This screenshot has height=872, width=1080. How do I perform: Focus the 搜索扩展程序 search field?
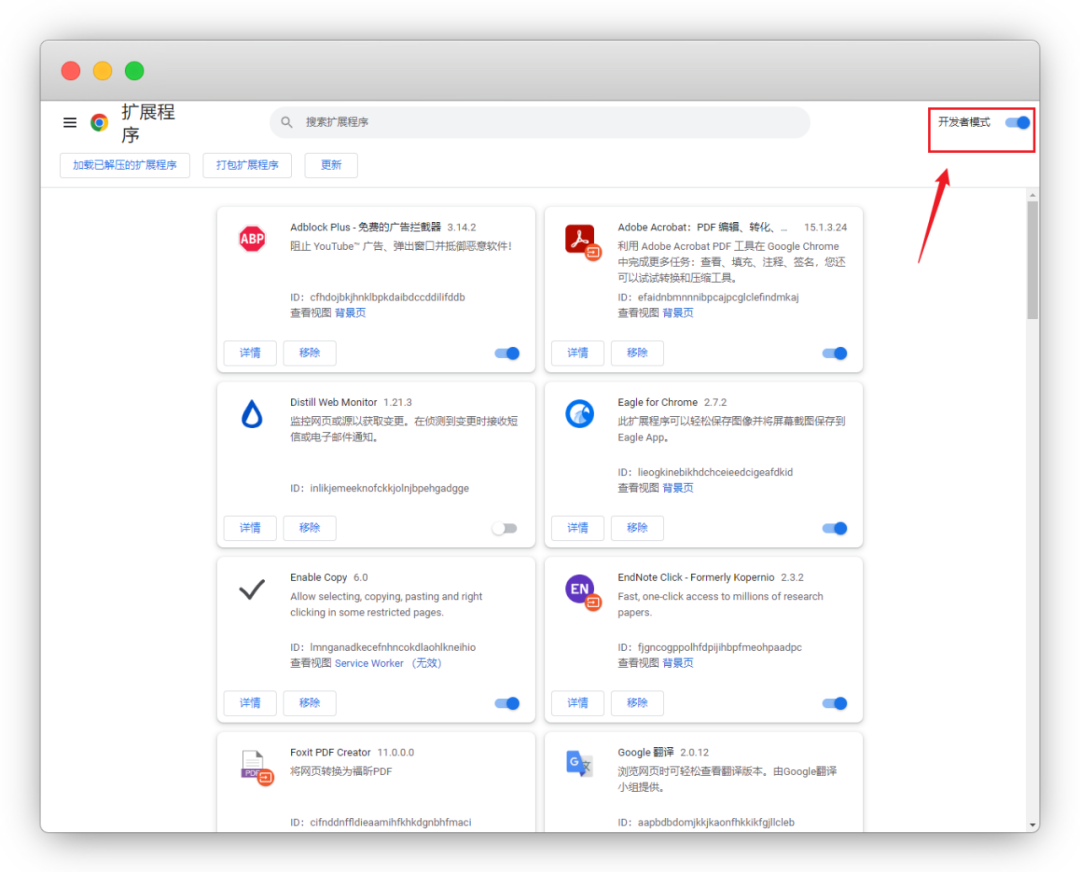[540, 122]
